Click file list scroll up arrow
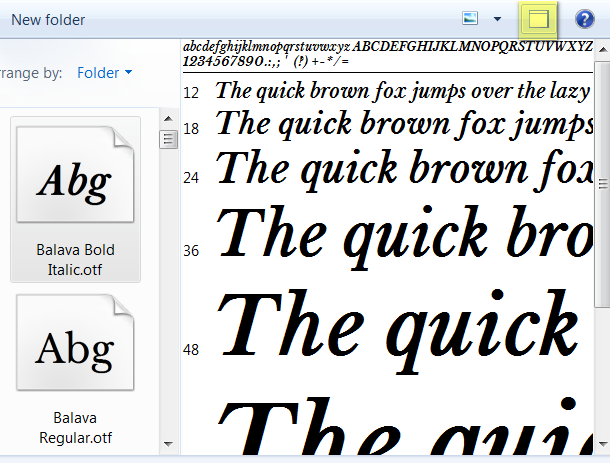 tap(168, 119)
